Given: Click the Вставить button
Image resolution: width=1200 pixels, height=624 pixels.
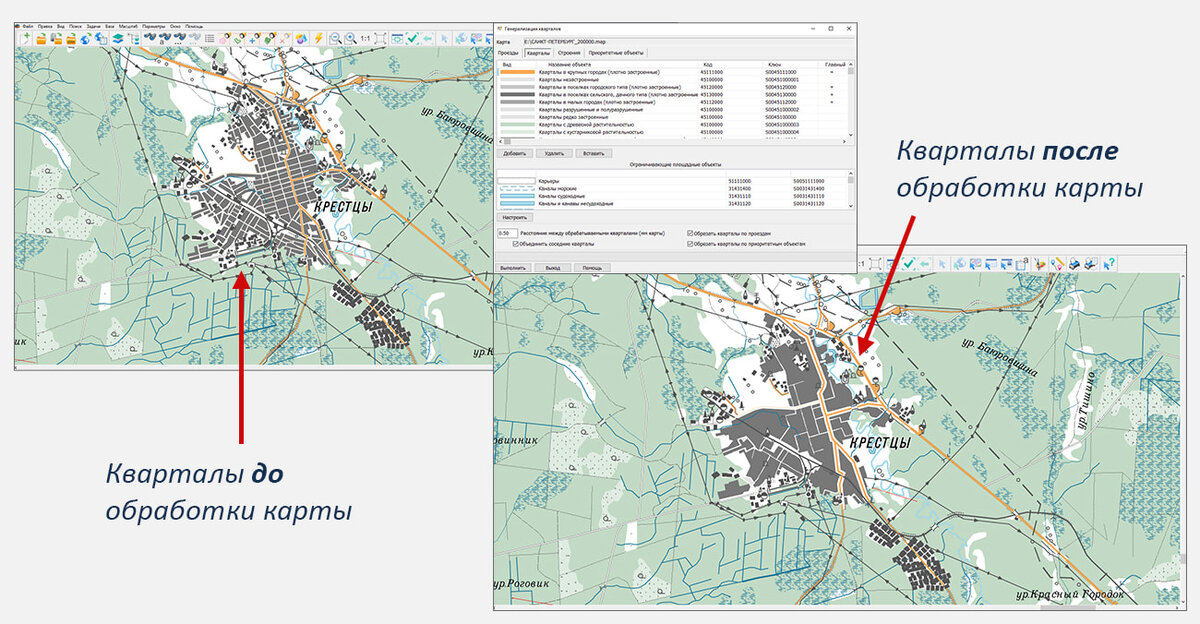Looking at the screenshot, I should click(593, 153).
